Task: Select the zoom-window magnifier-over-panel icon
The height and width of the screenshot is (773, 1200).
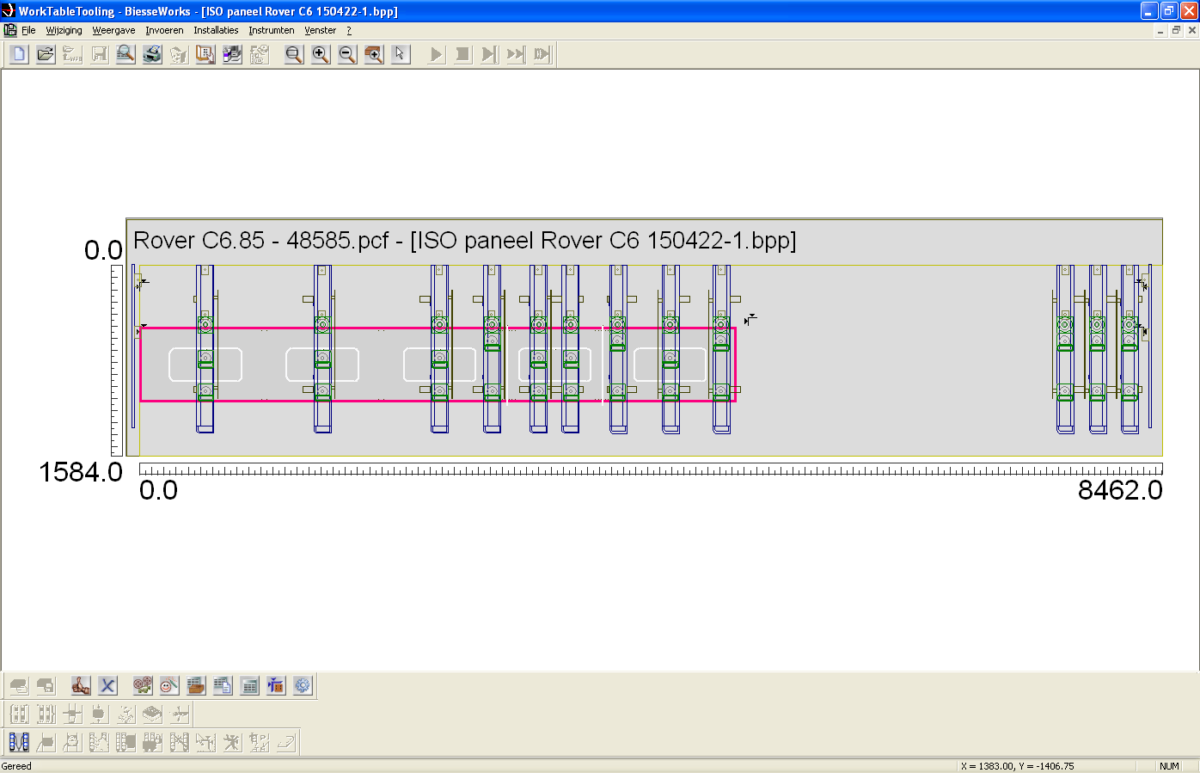Action: point(374,54)
